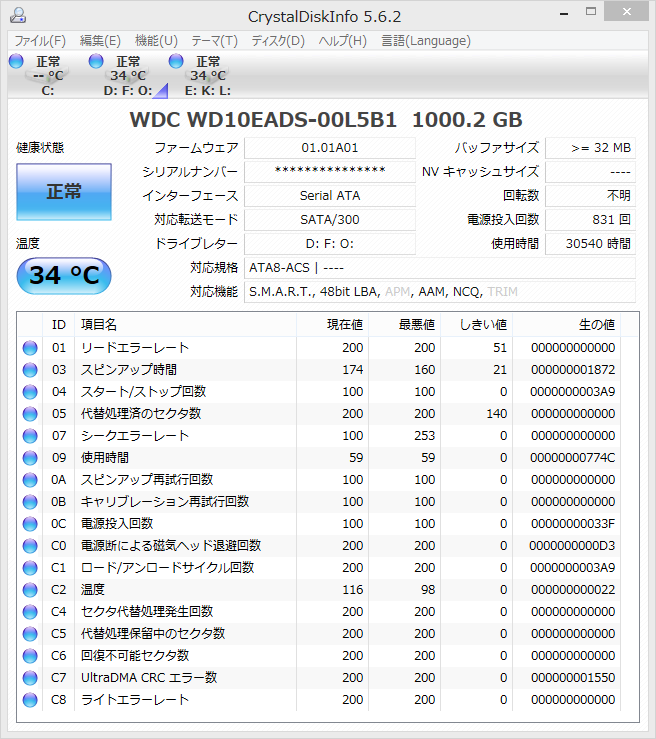Click the status orb for 温度 row
Viewport: 656px width, 739px height.
coord(30,590)
